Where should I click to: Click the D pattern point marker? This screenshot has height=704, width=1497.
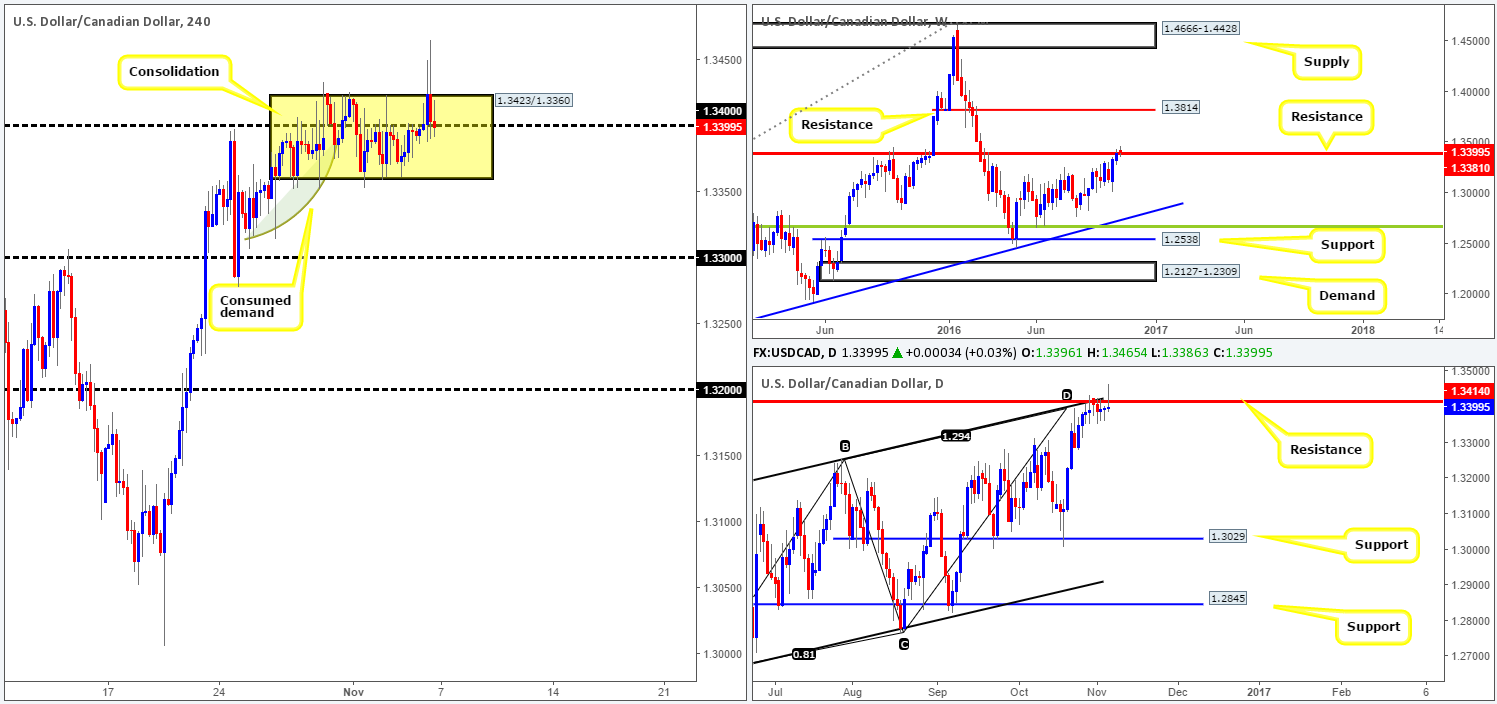tap(1066, 394)
